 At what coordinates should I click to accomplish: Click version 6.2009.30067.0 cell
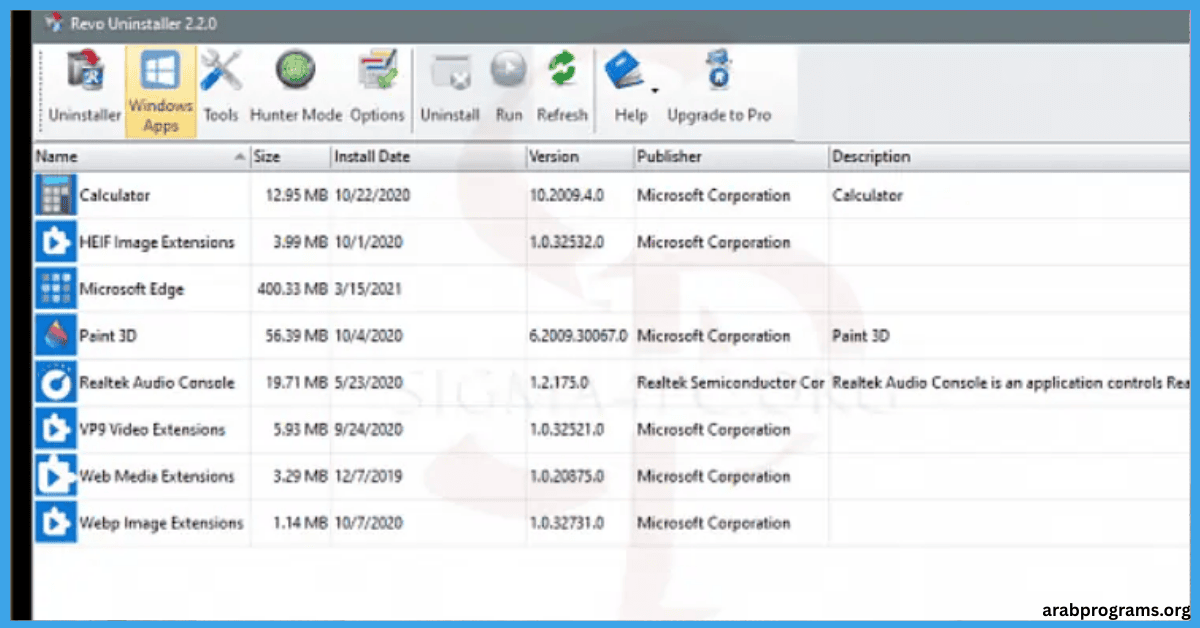click(x=579, y=337)
